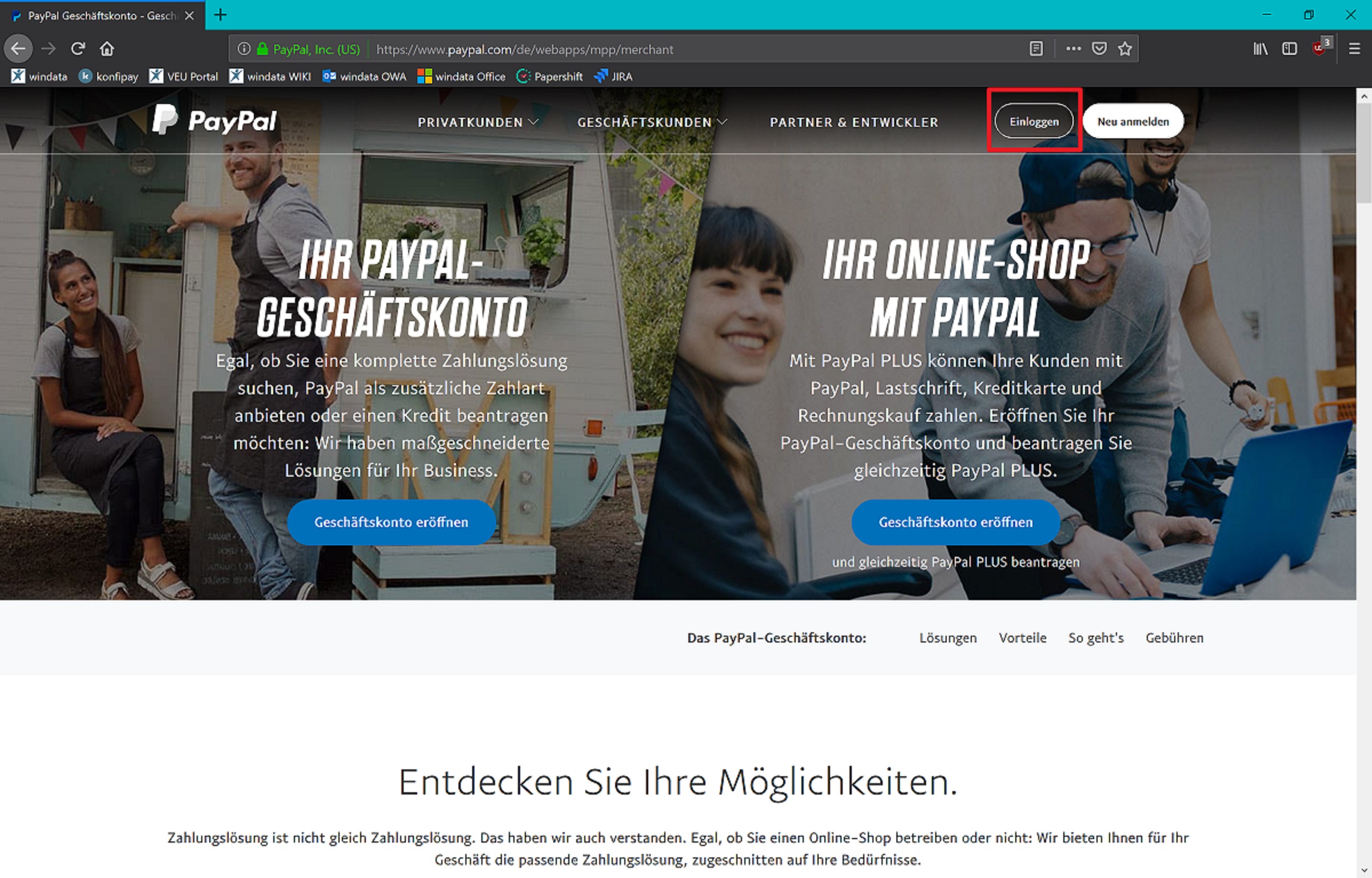Open the Firefox hamburger menu
The width and height of the screenshot is (1372, 878).
click(x=1354, y=49)
